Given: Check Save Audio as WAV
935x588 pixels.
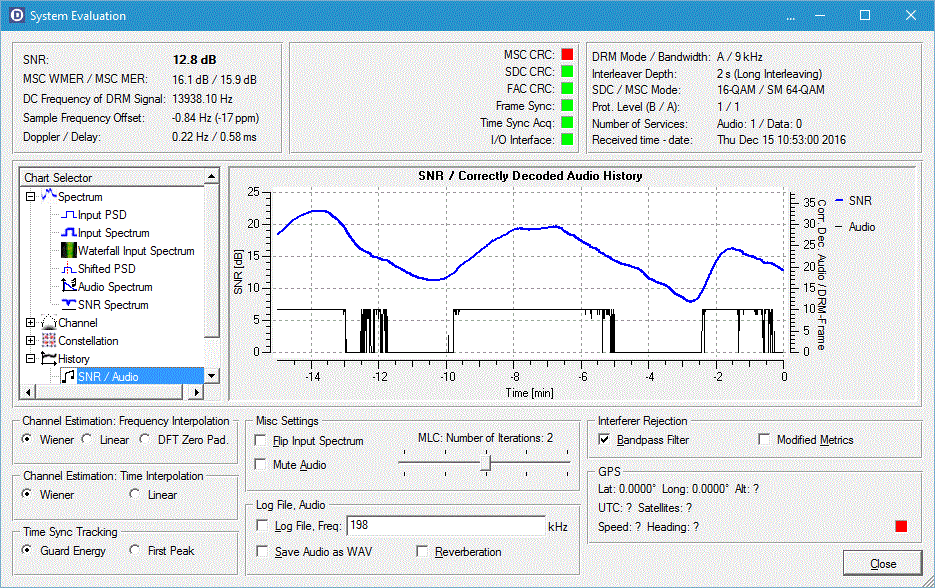Looking at the screenshot, I should (262, 551).
